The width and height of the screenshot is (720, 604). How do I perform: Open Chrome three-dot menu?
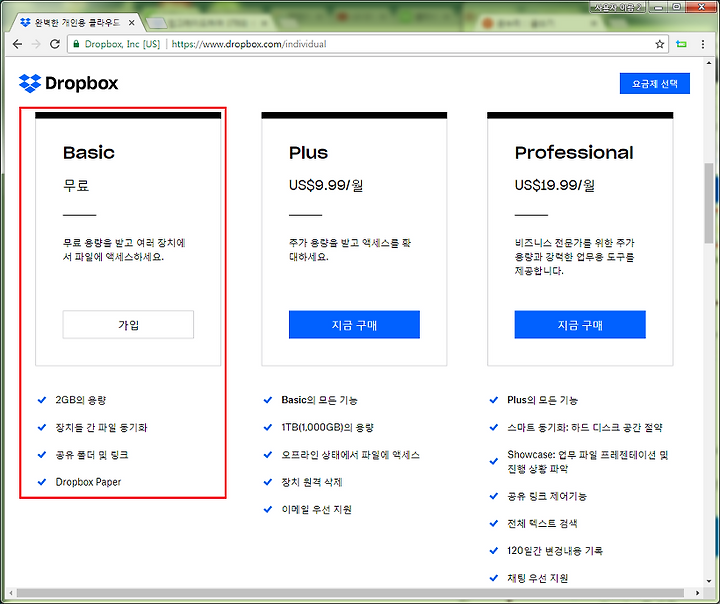click(703, 44)
